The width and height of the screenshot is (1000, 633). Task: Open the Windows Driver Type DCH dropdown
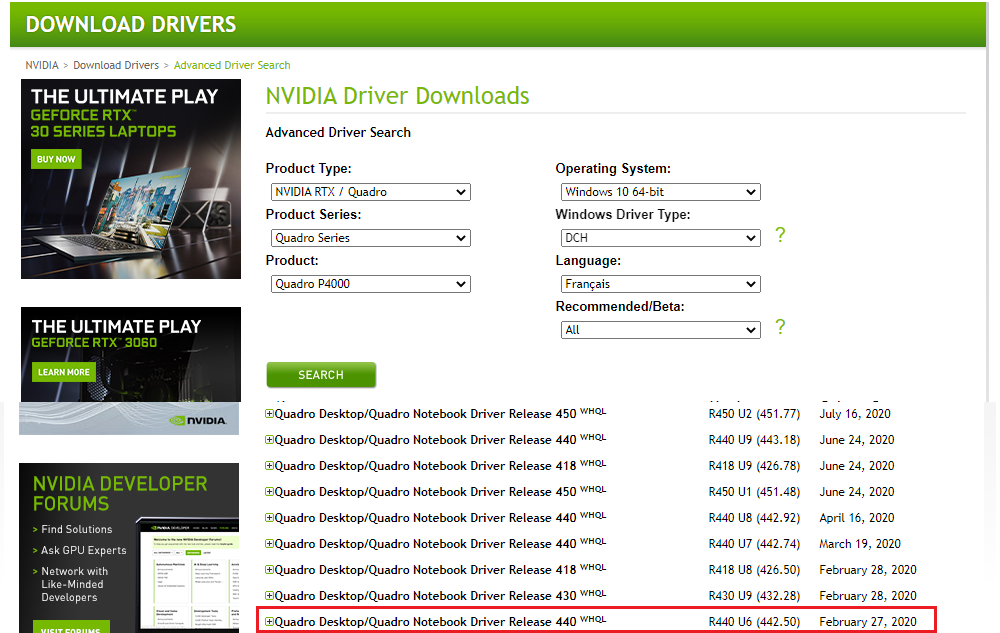point(660,238)
